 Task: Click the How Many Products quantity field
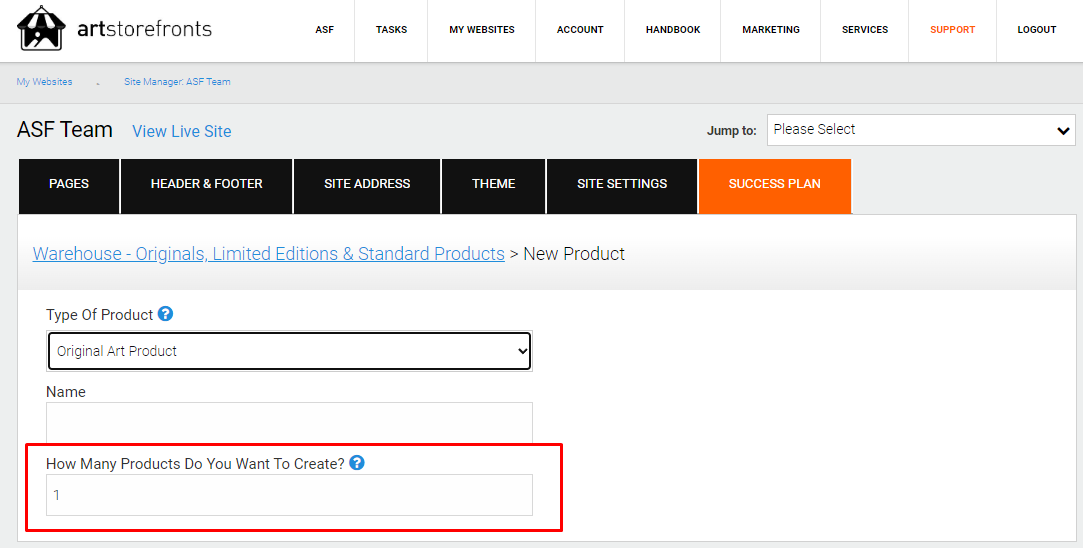[289, 495]
